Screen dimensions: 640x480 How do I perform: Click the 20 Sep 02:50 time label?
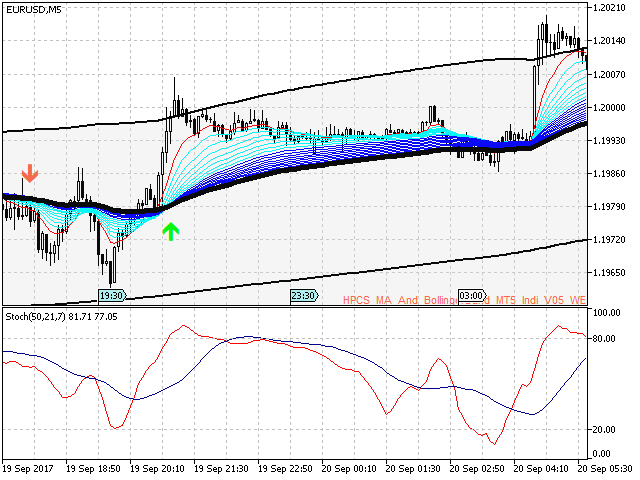(x=477, y=469)
